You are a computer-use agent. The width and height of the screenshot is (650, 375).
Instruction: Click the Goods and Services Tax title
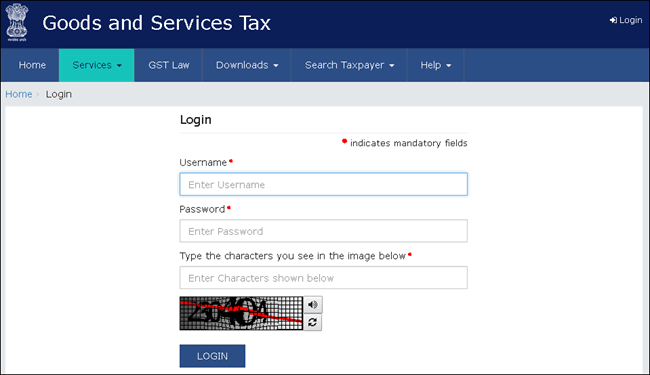[x=156, y=23]
